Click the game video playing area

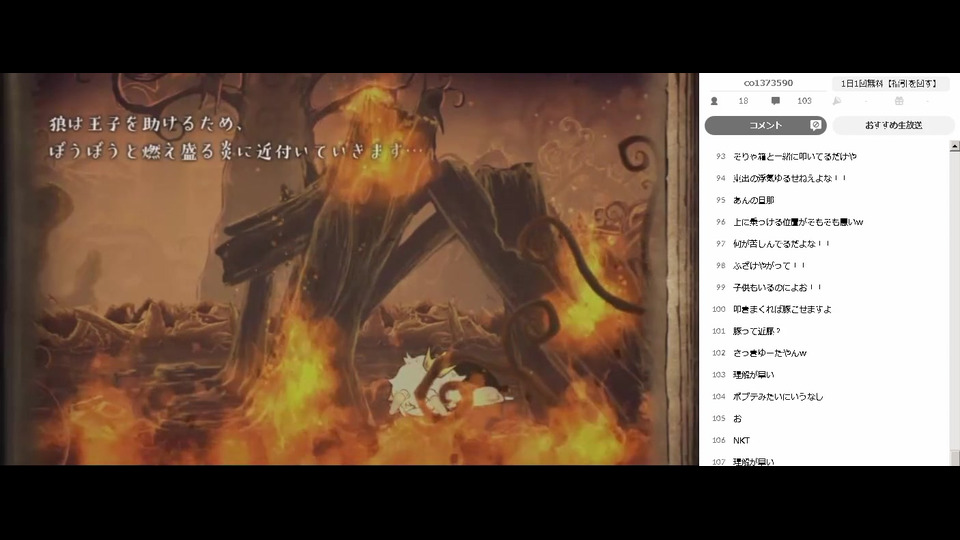click(x=349, y=269)
